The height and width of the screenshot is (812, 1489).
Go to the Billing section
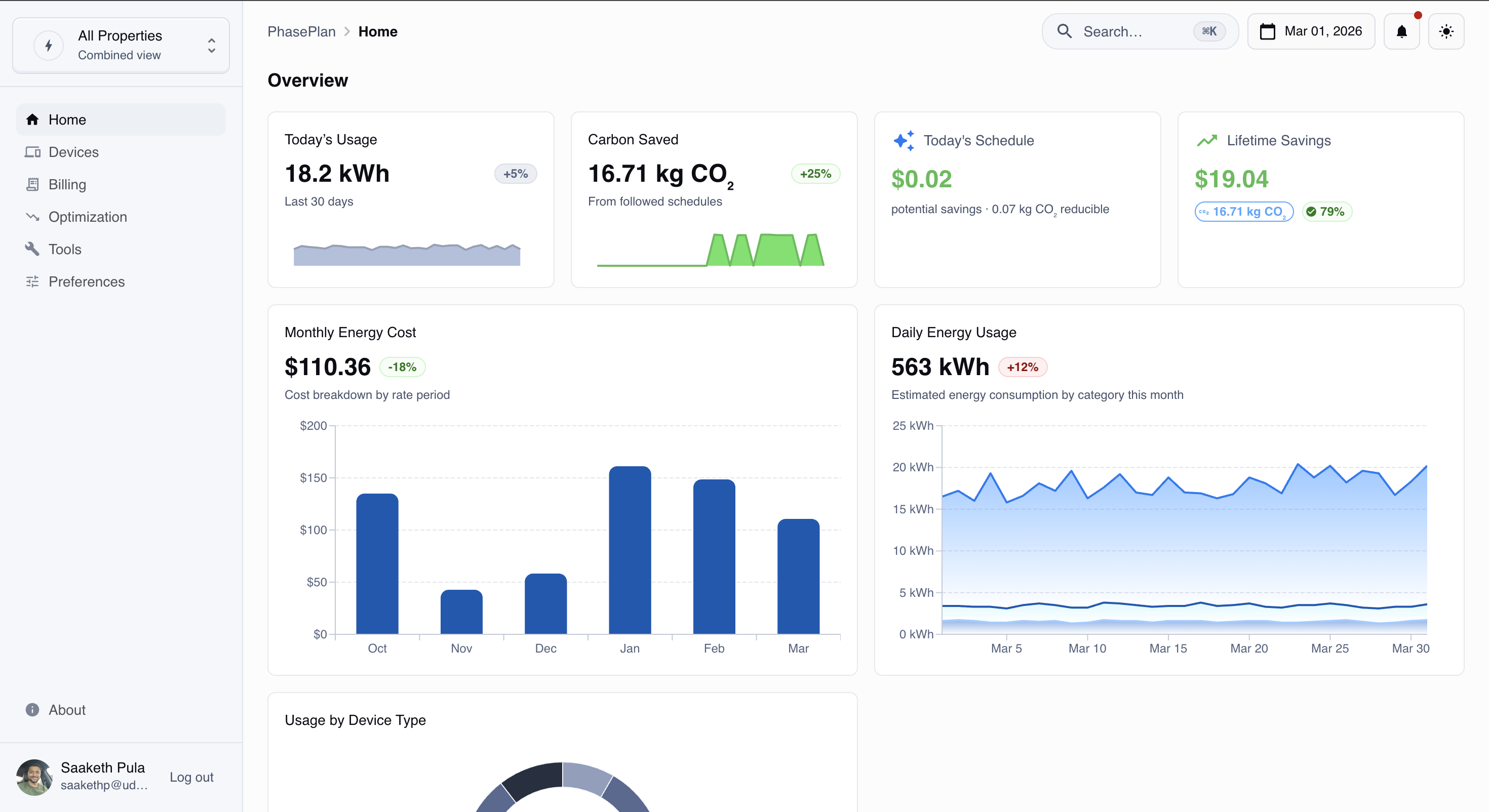pyautogui.click(x=67, y=184)
